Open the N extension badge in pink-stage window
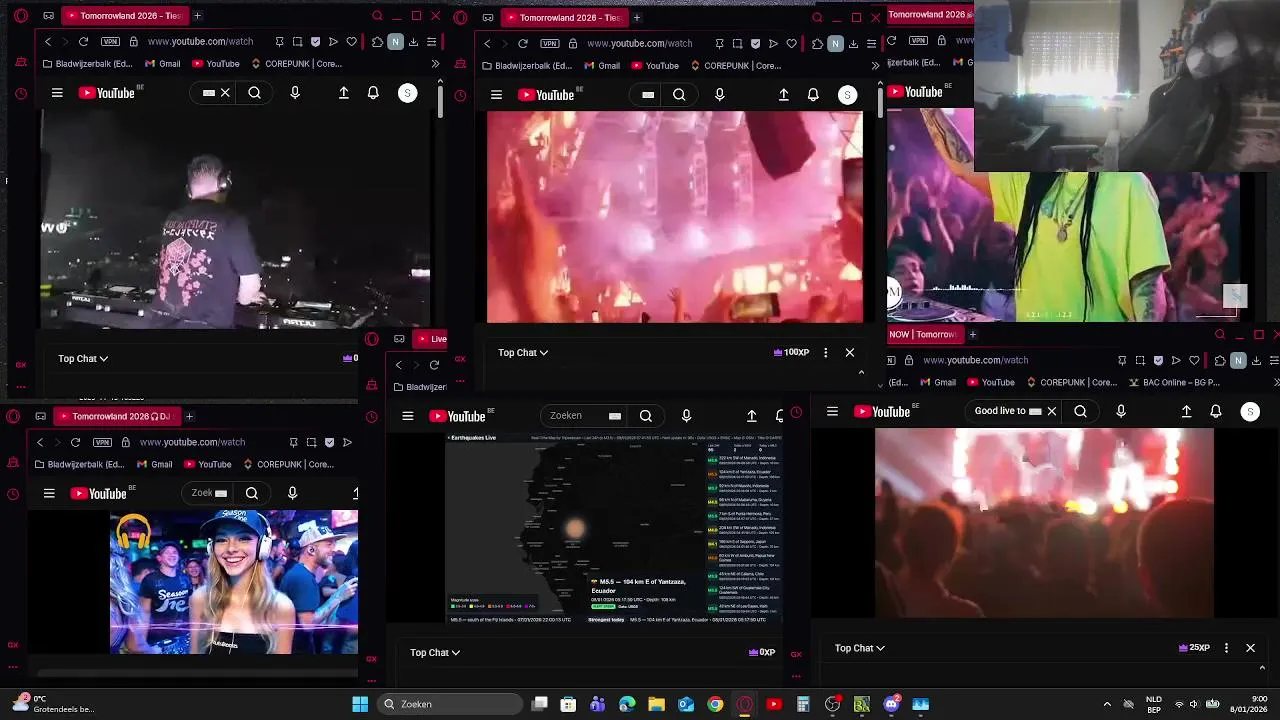The width and height of the screenshot is (1280, 720). coord(835,43)
